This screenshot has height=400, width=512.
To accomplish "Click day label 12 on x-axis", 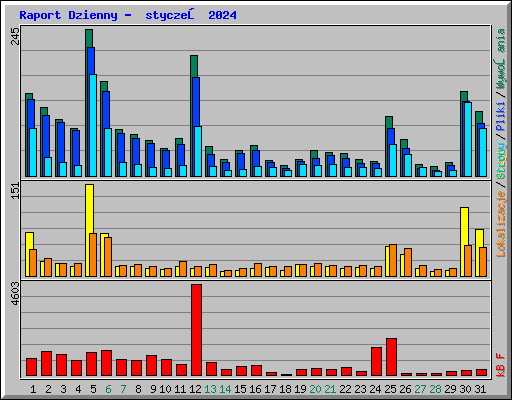I will tap(195, 389).
